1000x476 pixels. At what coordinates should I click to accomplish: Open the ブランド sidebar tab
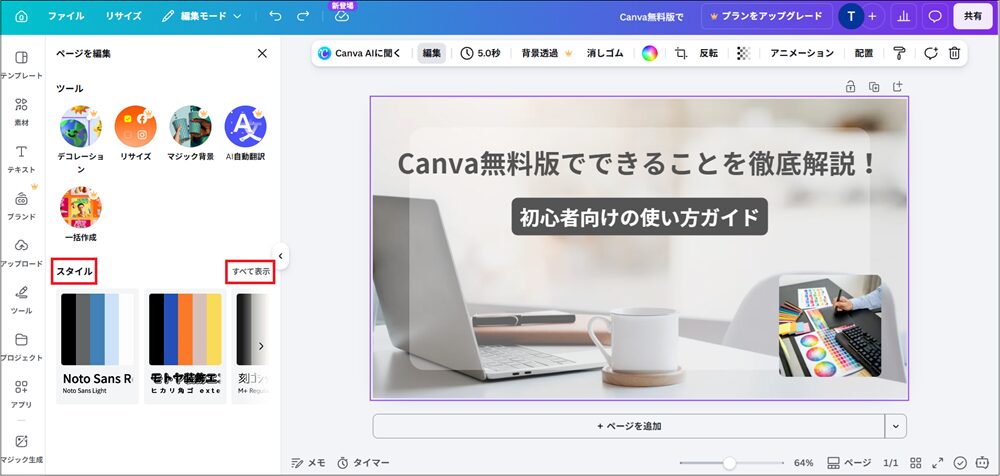22,206
